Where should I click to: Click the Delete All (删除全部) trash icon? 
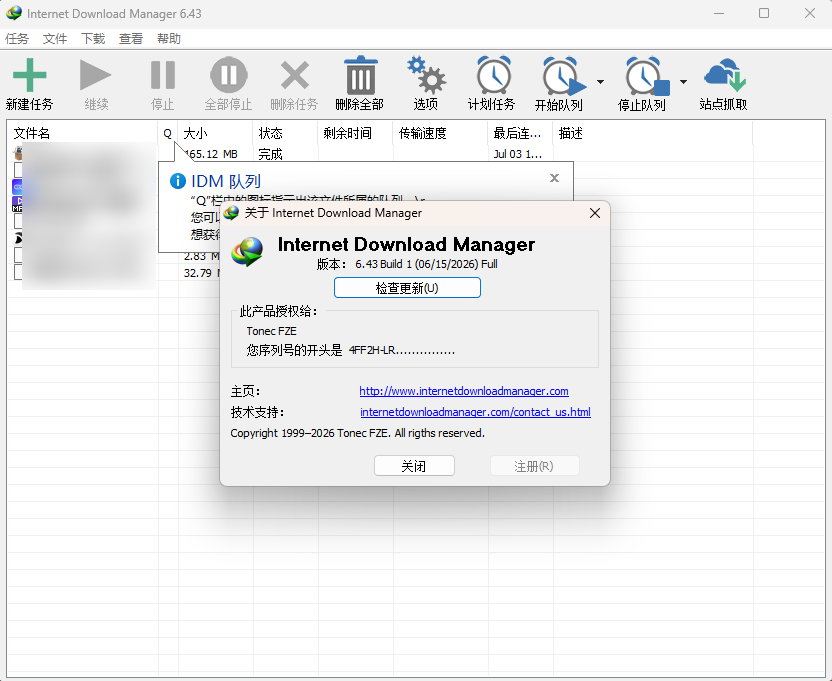pos(360,75)
